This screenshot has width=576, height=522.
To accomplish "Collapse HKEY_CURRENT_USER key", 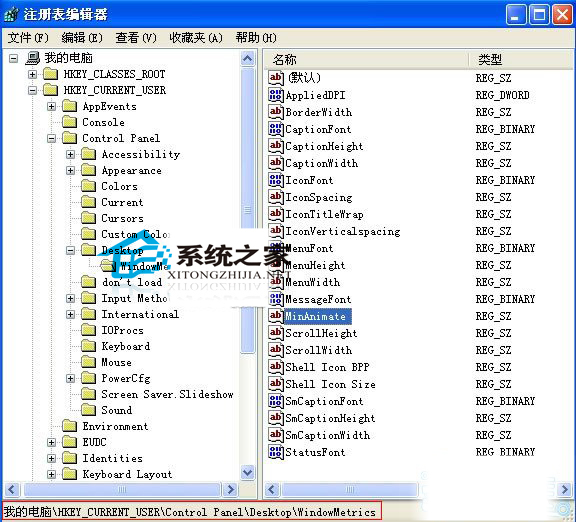I will tap(33, 90).
